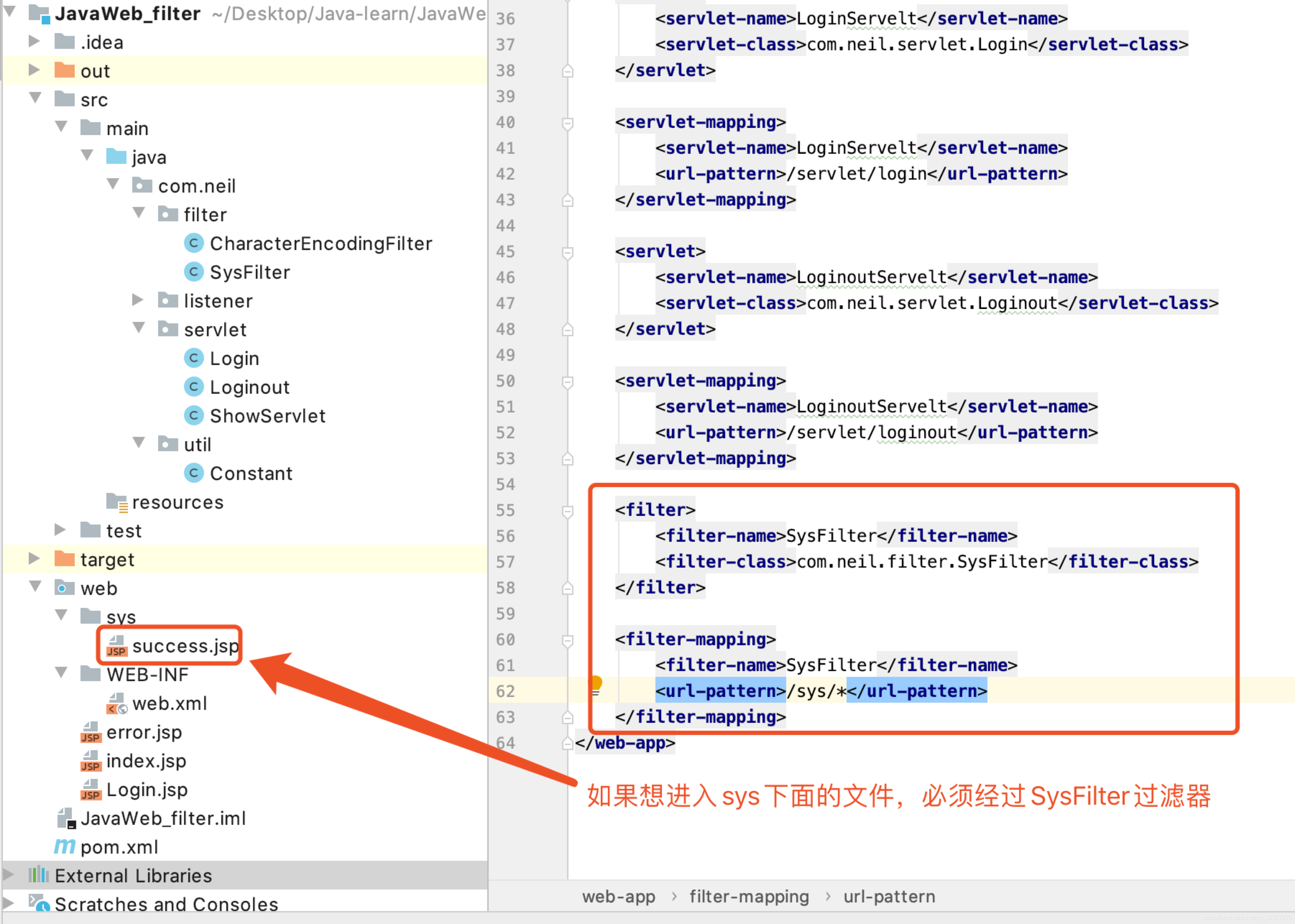Click the web module folder icon
Screen dimensions: 1295x924
click(x=64, y=588)
